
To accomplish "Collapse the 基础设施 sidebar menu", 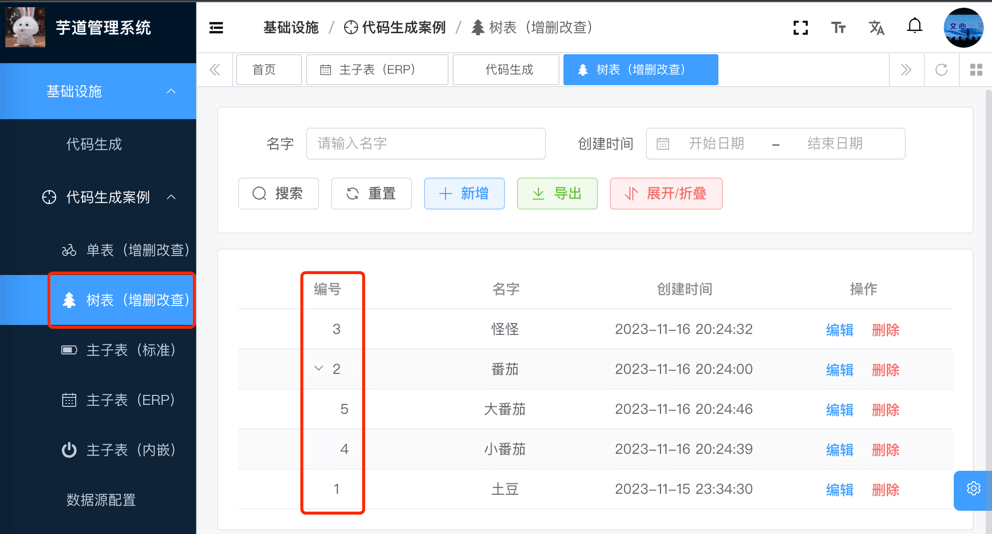I will (171, 91).
